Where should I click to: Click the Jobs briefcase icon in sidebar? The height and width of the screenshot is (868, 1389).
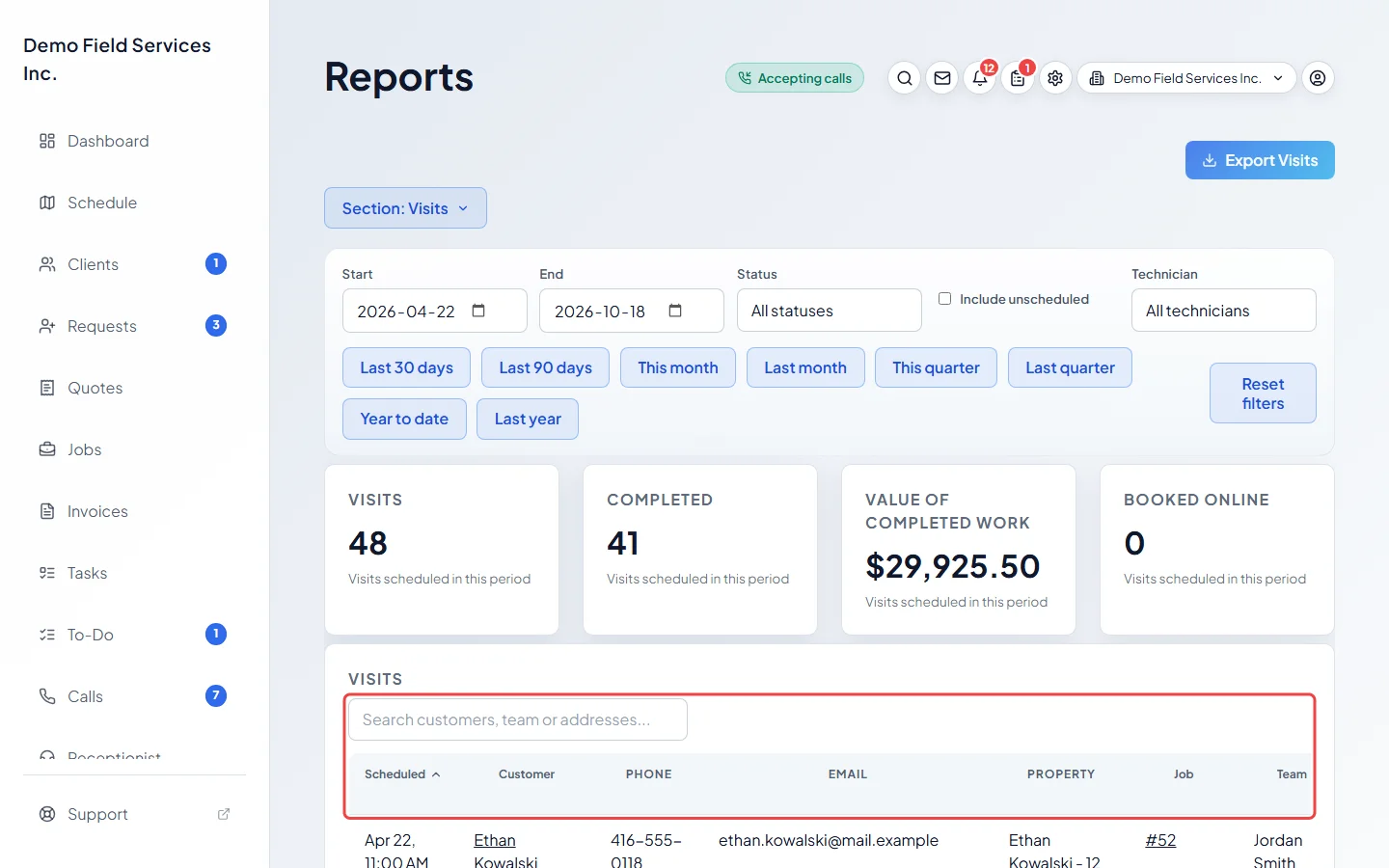[47, 449]
